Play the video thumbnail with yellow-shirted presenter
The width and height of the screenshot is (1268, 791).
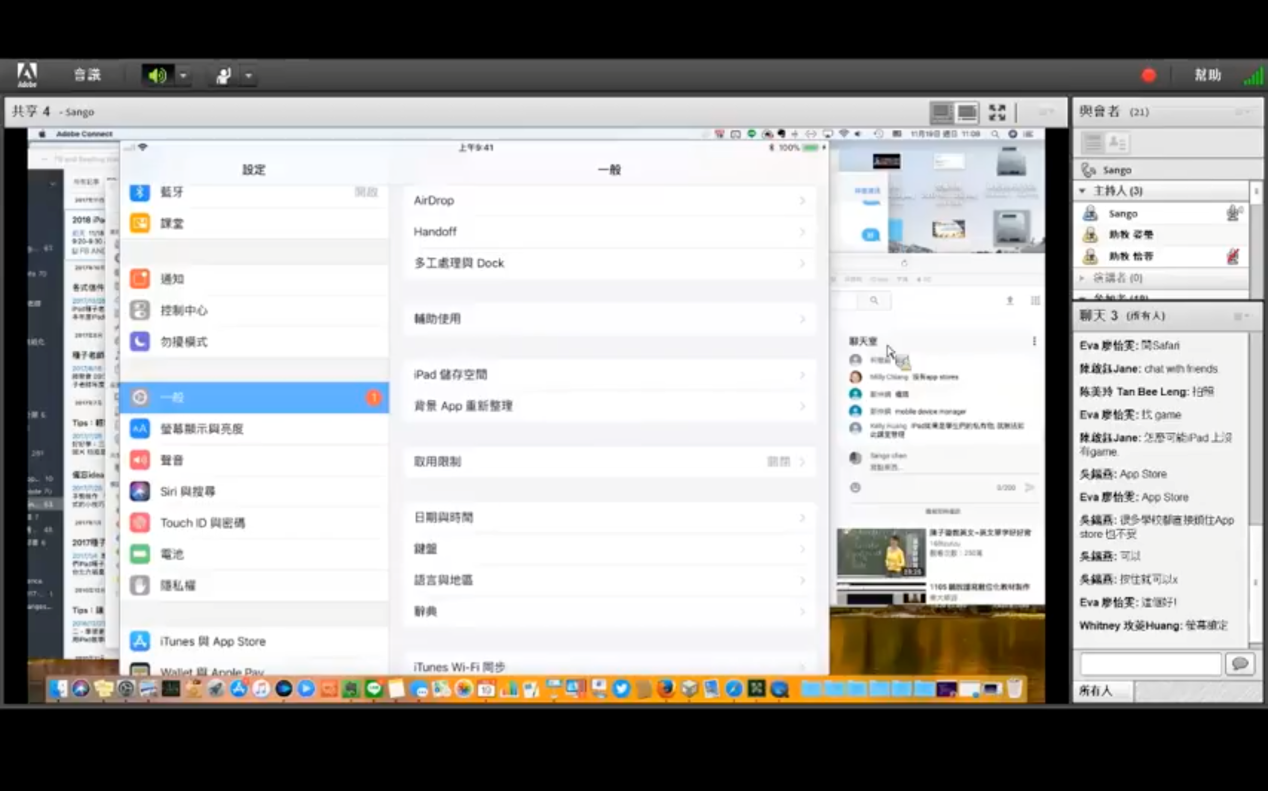880,553
